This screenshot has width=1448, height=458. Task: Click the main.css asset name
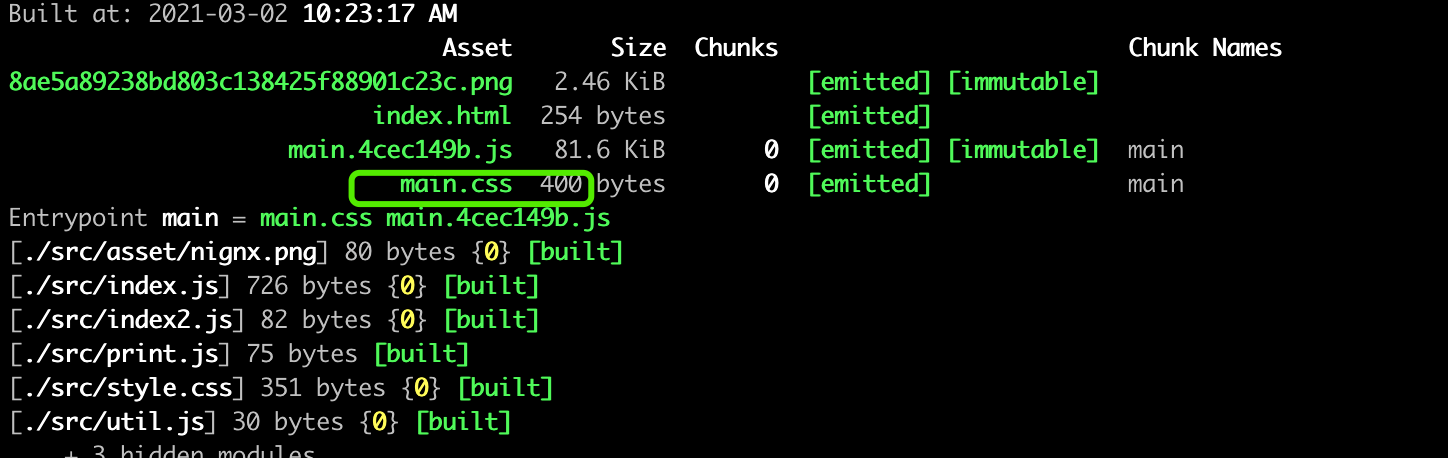456,184
